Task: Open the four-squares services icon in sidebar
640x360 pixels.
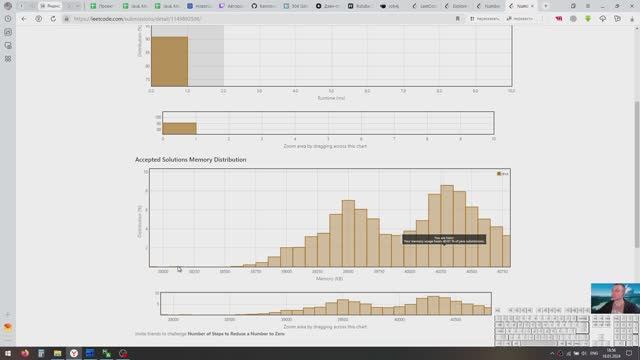Action: (8, 59)
